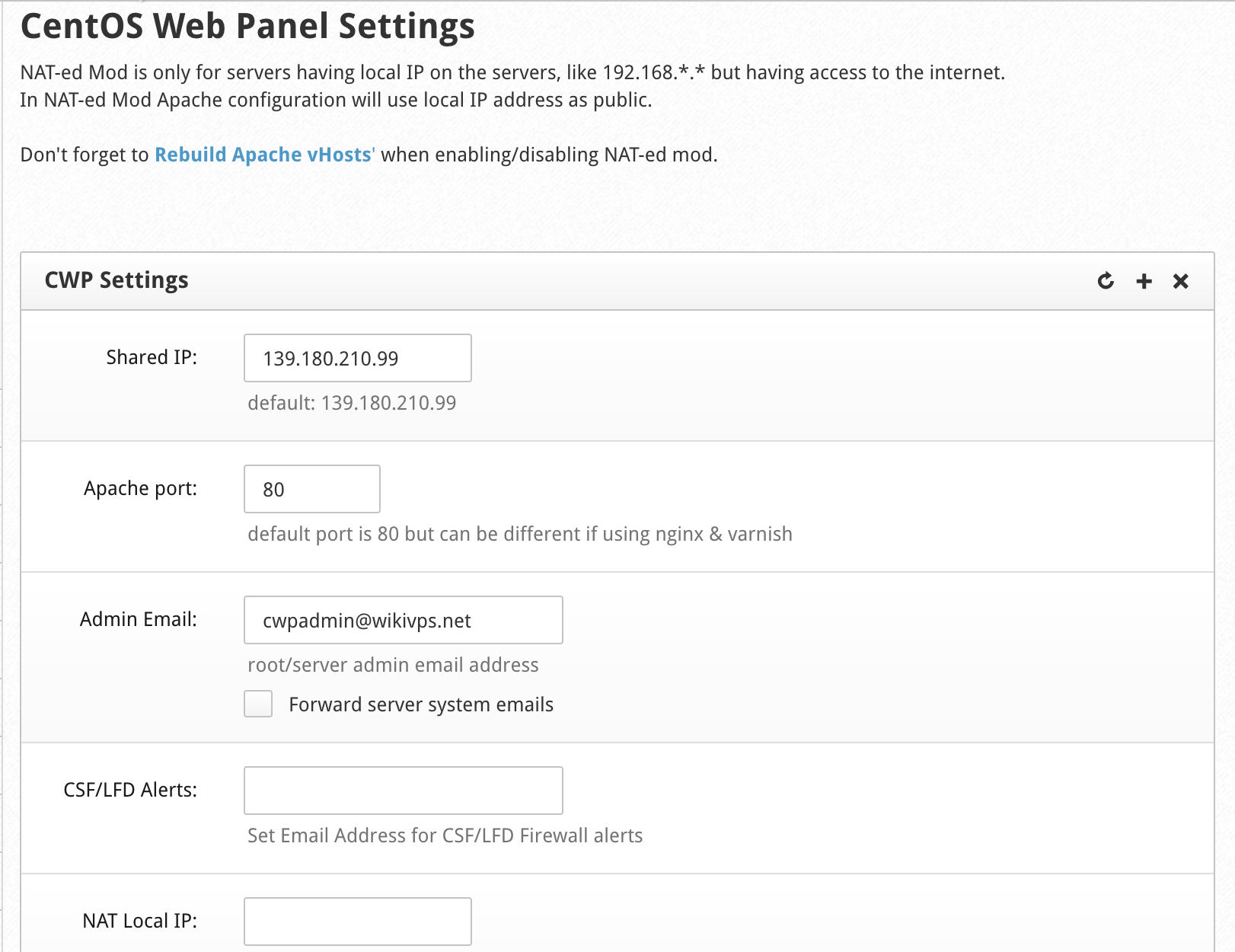
Task: Select the NAT Local IP field
Action: pos(358,922)
